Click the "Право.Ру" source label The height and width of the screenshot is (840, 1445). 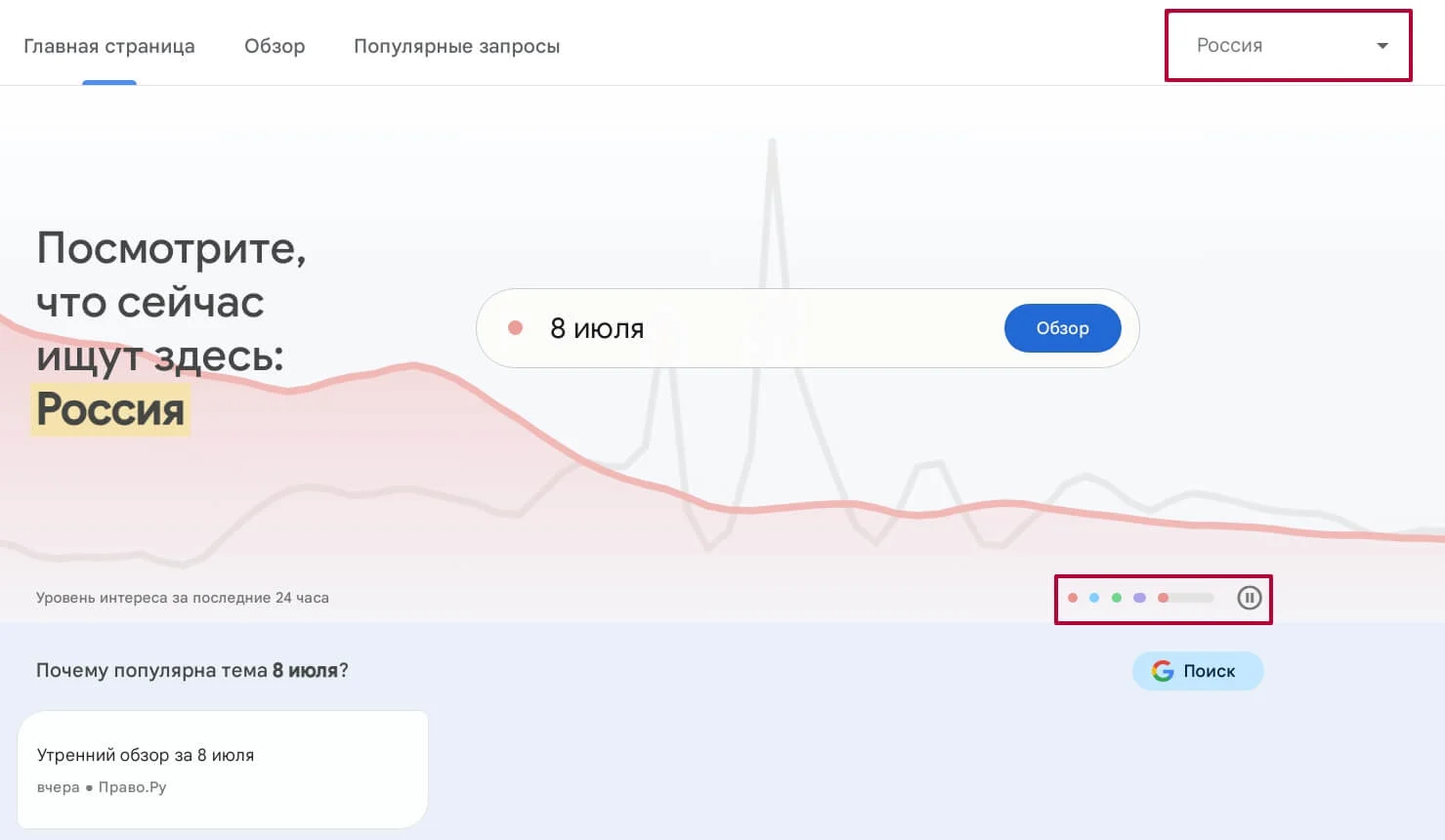[133, 787]
